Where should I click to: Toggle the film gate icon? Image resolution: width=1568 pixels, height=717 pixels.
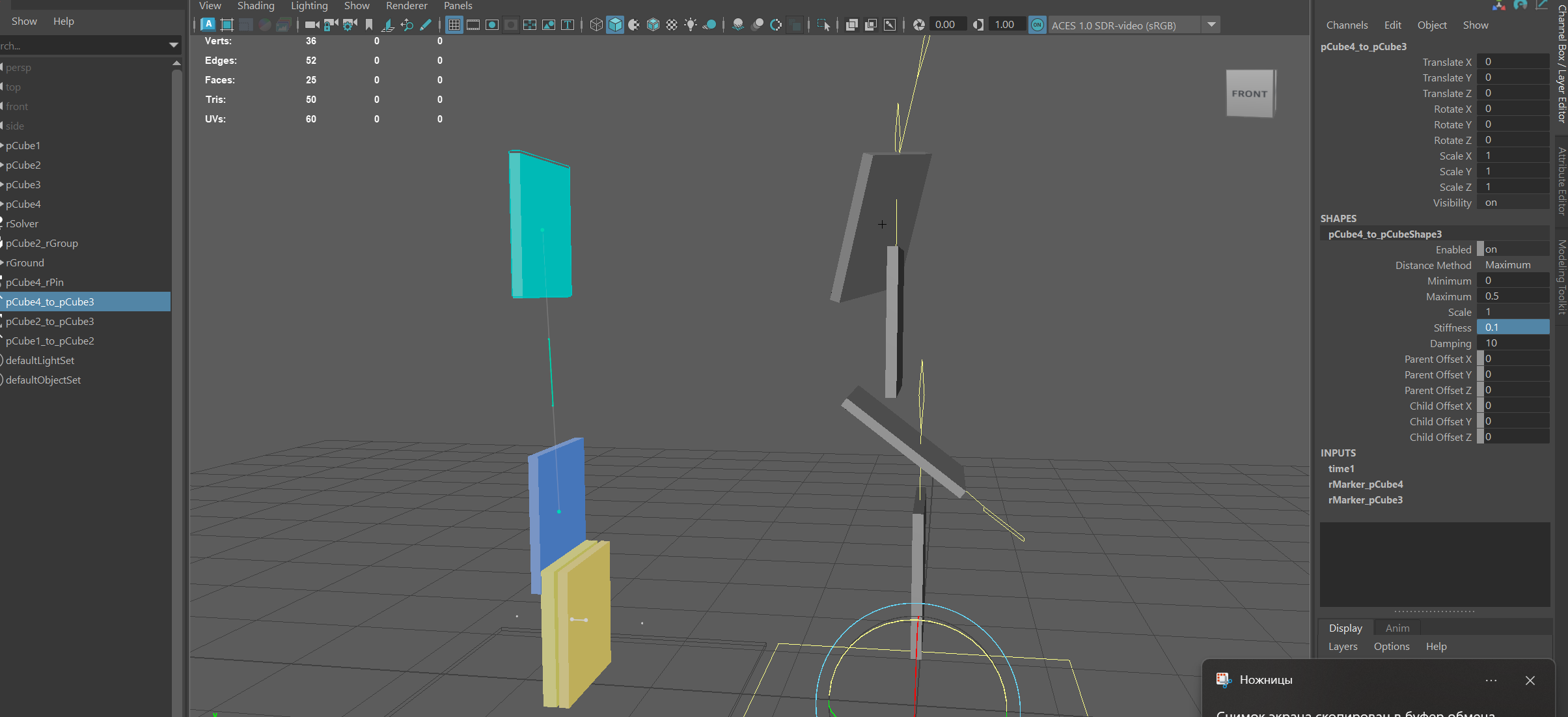pyautogui.click(x=473, y=25)
